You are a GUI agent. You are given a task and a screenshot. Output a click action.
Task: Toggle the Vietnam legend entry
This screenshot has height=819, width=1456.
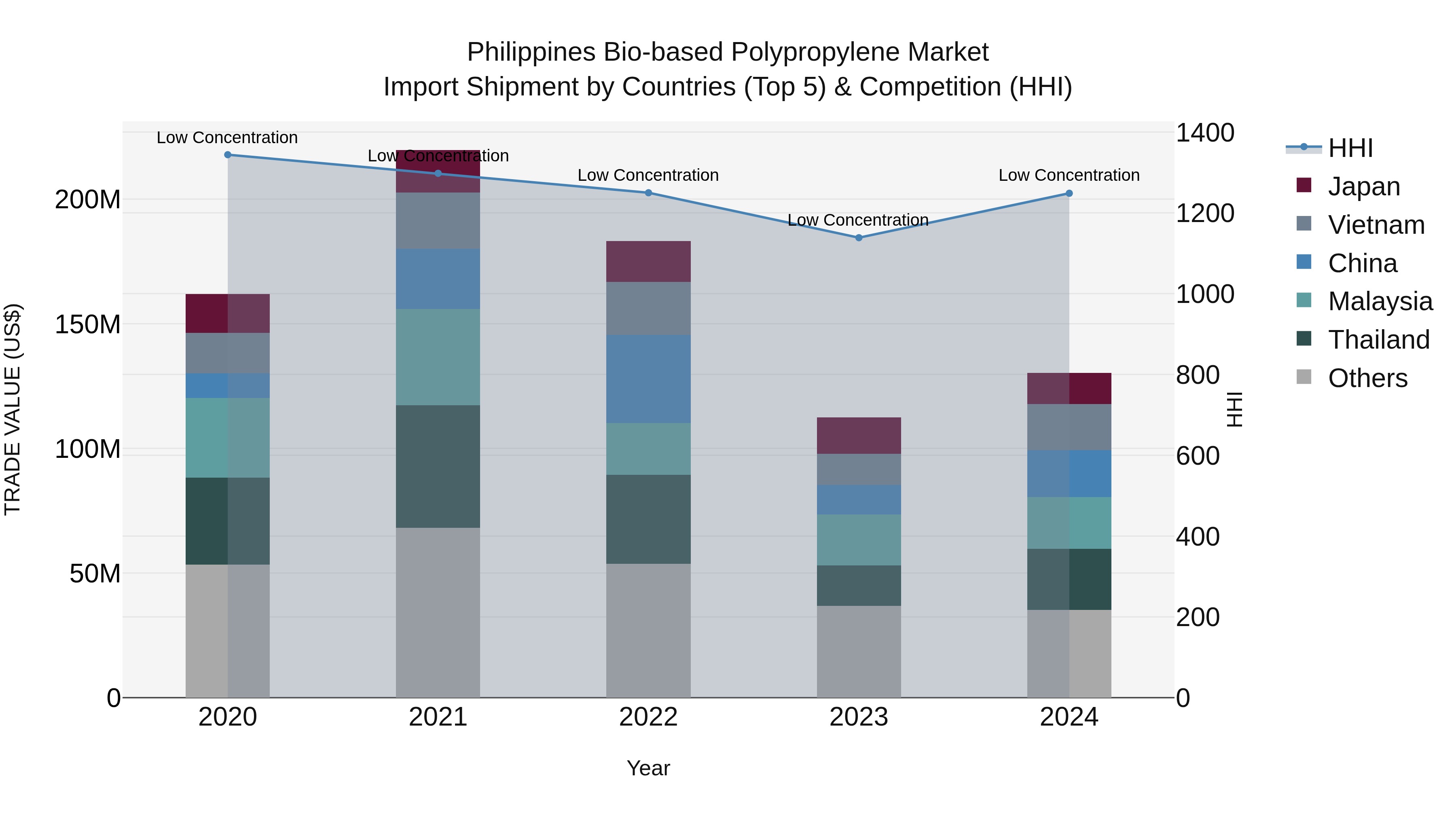1361,224
